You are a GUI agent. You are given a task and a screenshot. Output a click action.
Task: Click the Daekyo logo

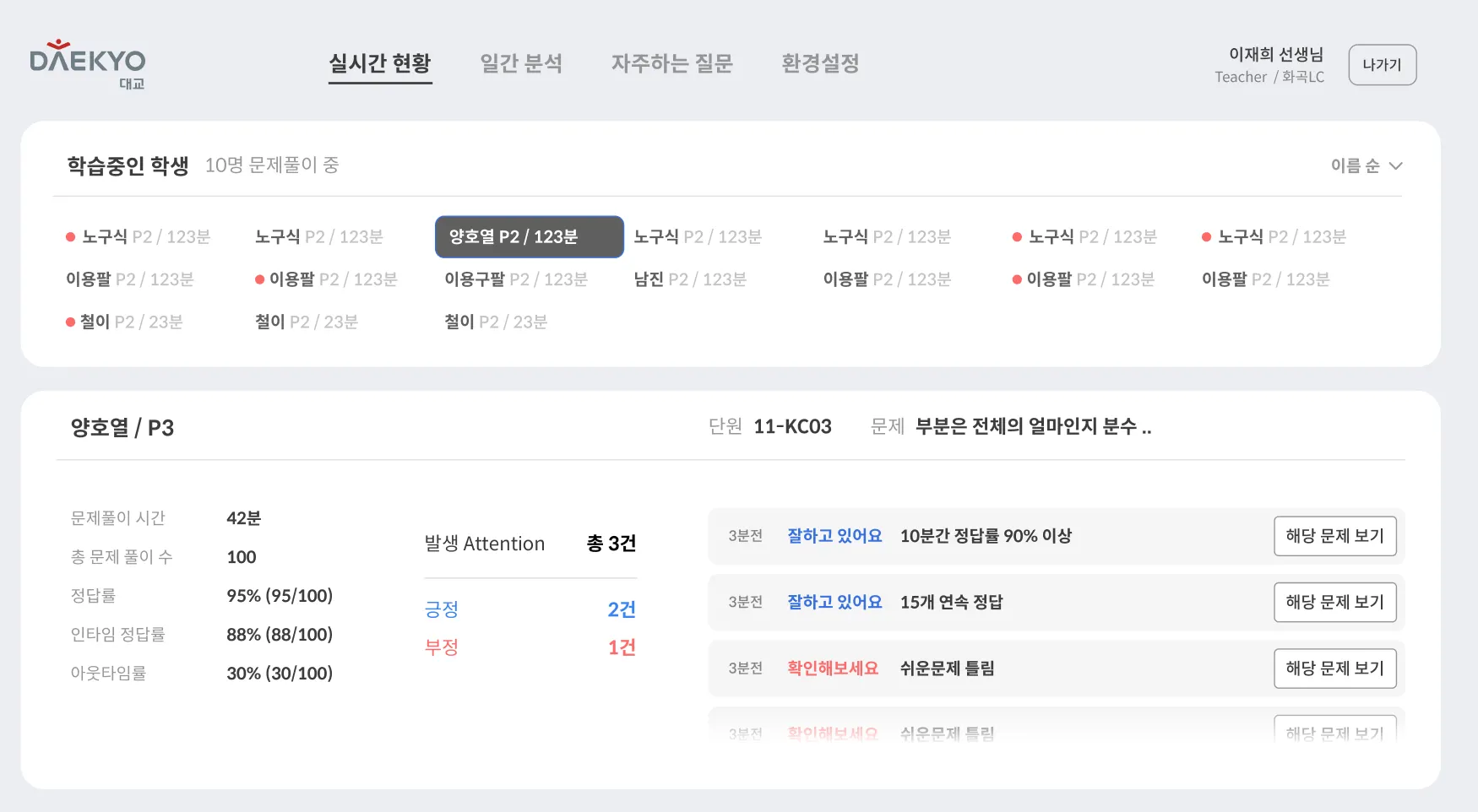88,64
